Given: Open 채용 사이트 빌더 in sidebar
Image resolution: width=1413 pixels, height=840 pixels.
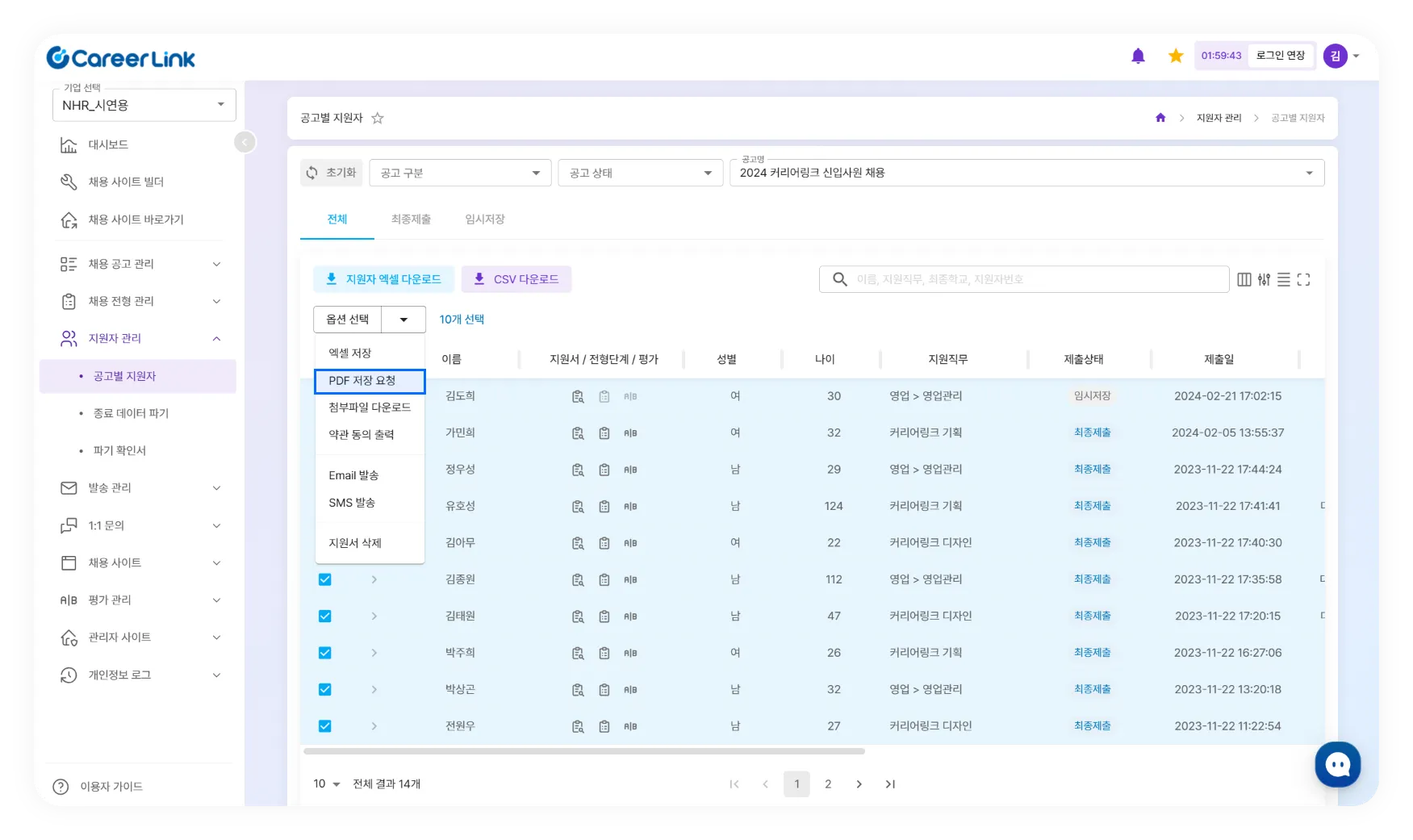Looking at the screenshot, I should (x=126, y=182).
